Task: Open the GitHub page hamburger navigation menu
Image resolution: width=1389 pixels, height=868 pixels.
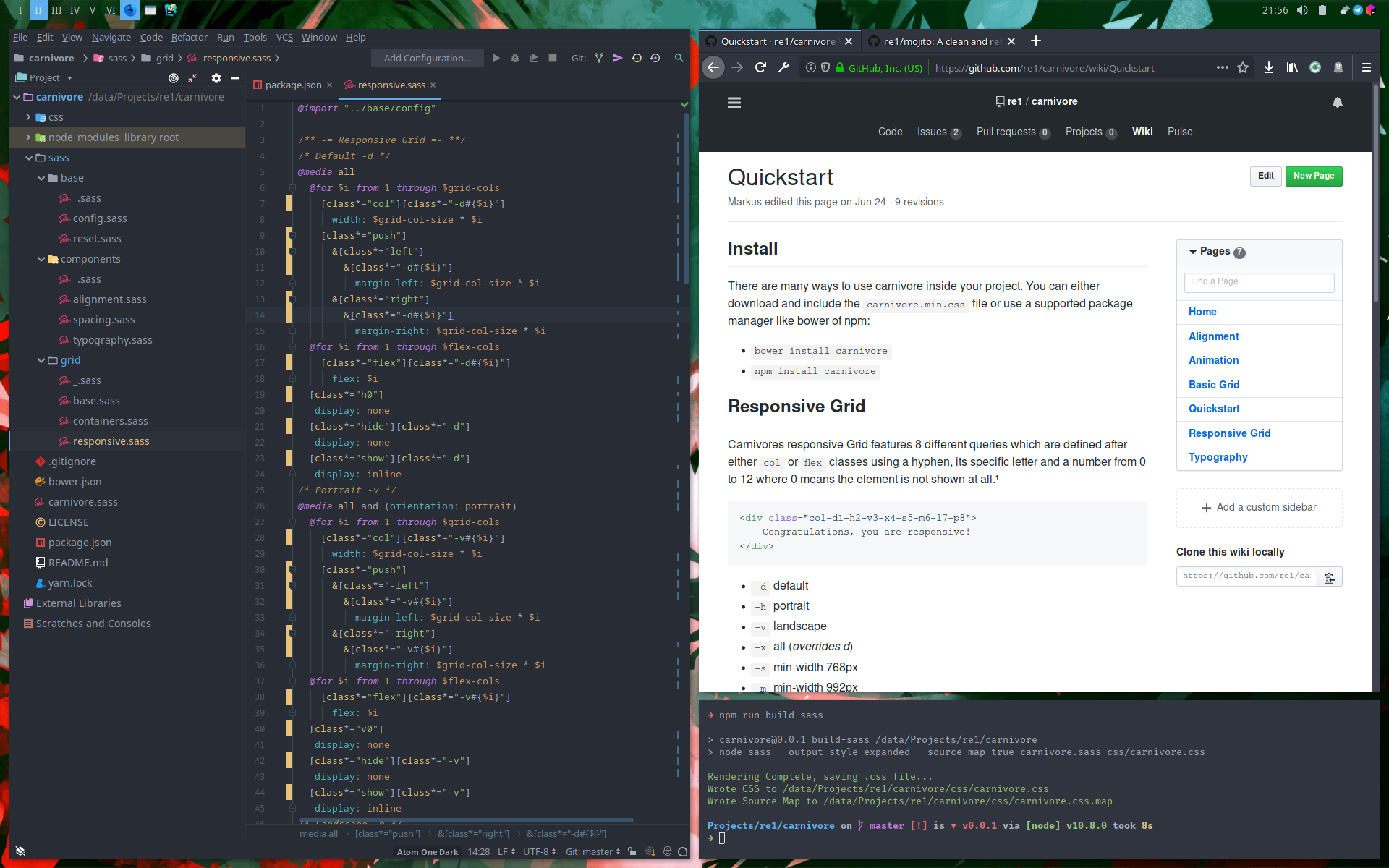Action: pos(734,103)
